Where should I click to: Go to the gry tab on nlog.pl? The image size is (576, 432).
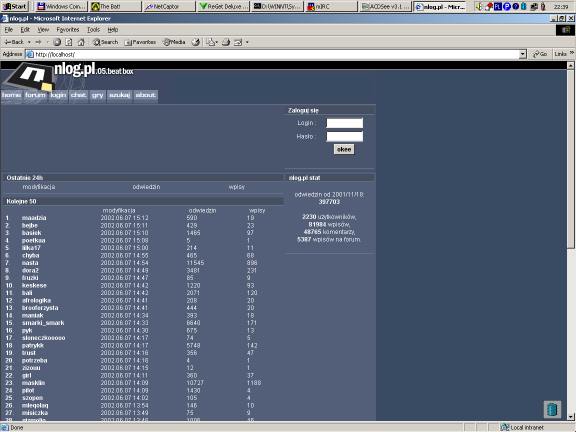coord(97,96)
